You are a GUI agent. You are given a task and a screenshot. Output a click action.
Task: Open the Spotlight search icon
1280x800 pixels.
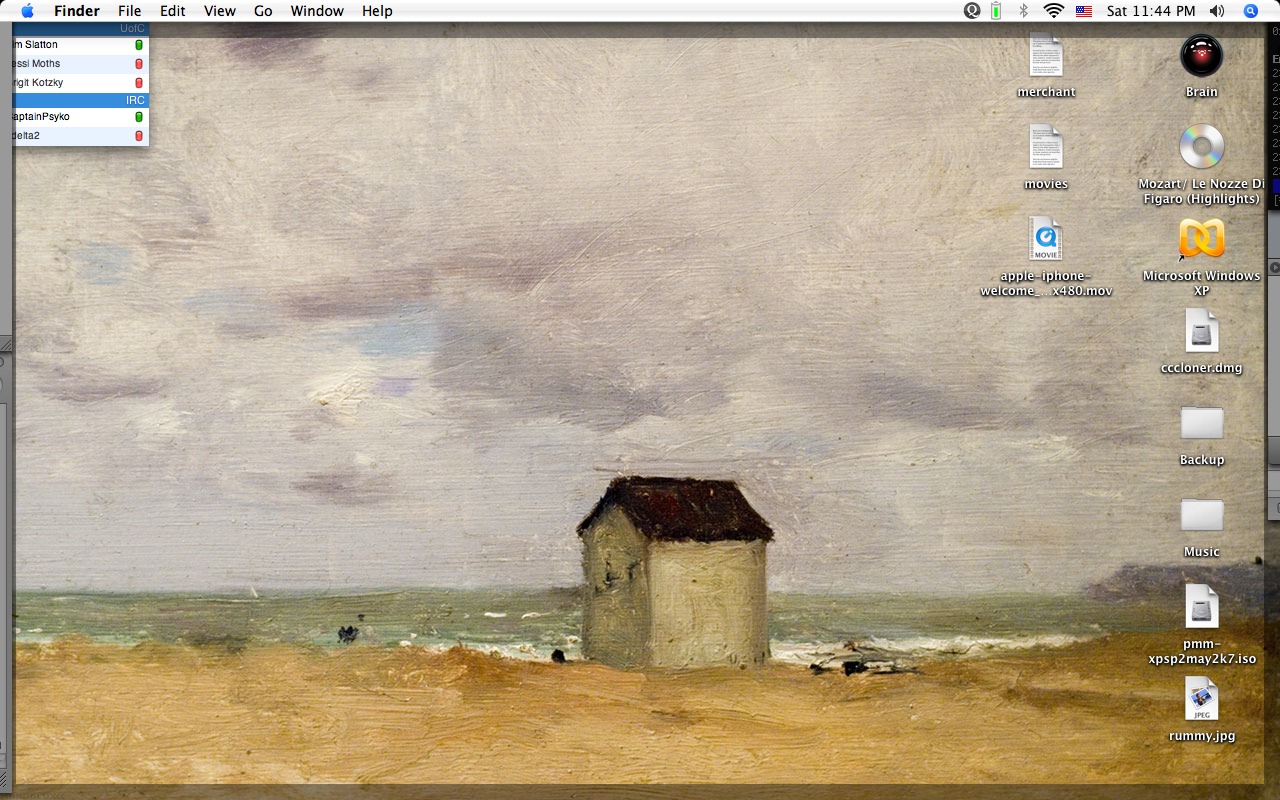pyautogui.click(x=1250, y=11)
